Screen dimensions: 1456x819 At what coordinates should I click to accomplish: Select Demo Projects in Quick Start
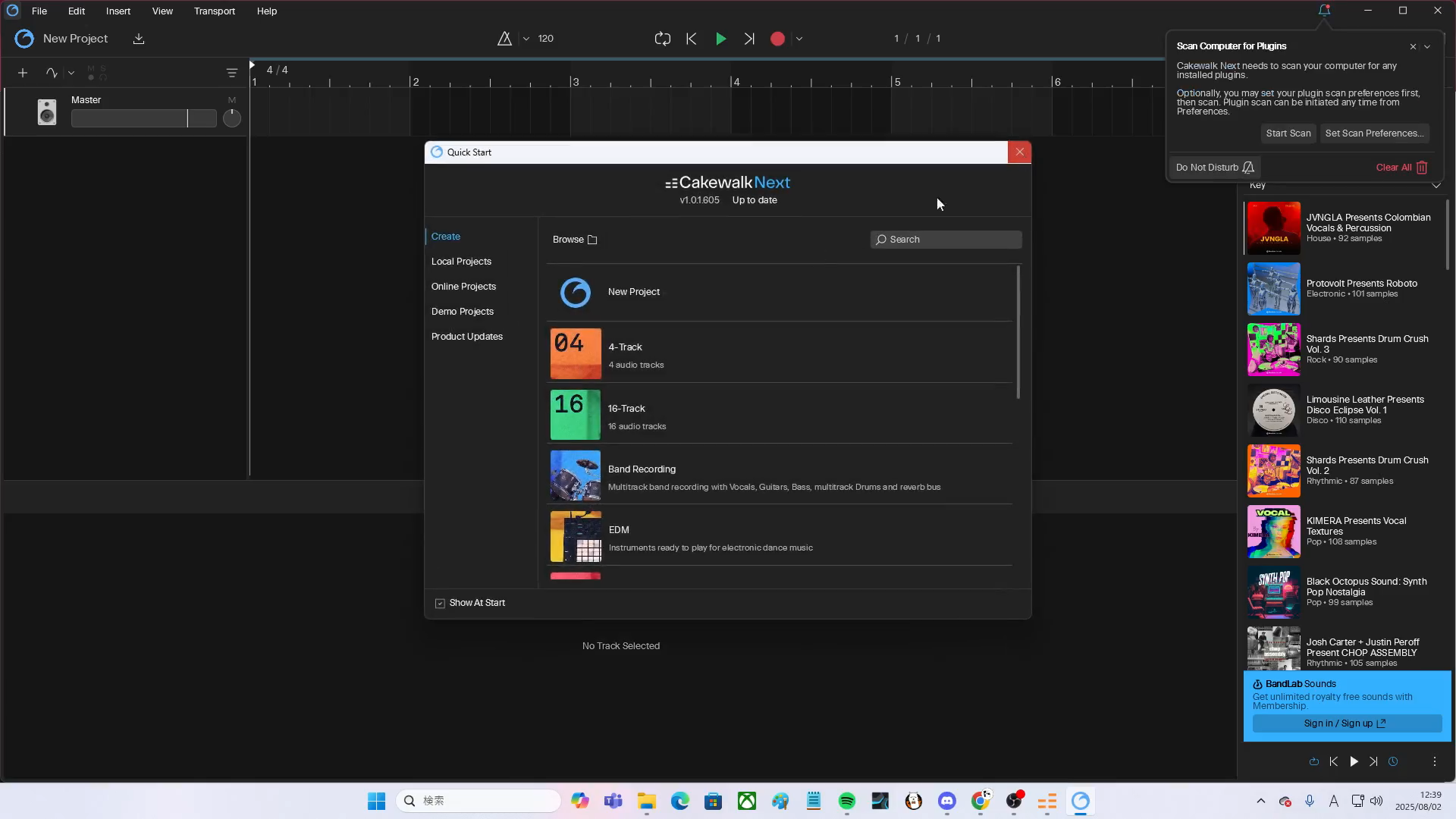(463, 312)
